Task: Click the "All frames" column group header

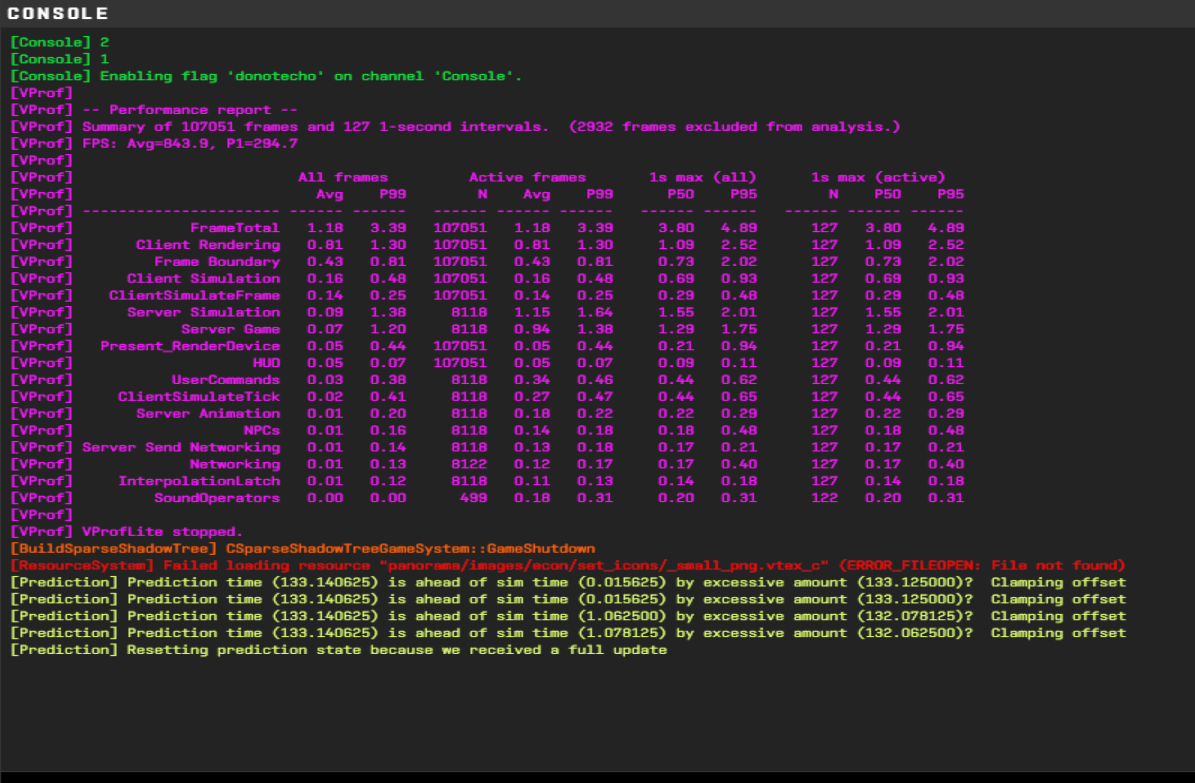Action: tap(343, 177)
